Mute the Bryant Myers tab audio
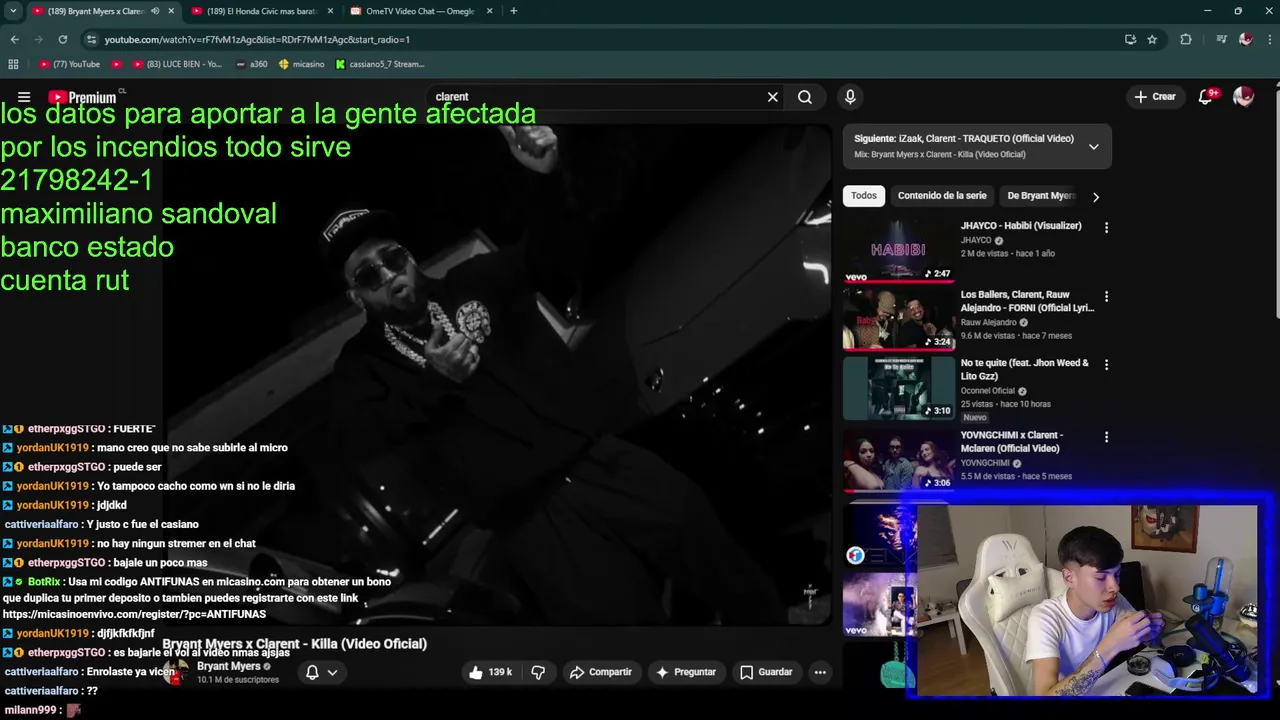The height and width of the screenshot is (720, 1280). pyautogui.click(x=155, y=11)
